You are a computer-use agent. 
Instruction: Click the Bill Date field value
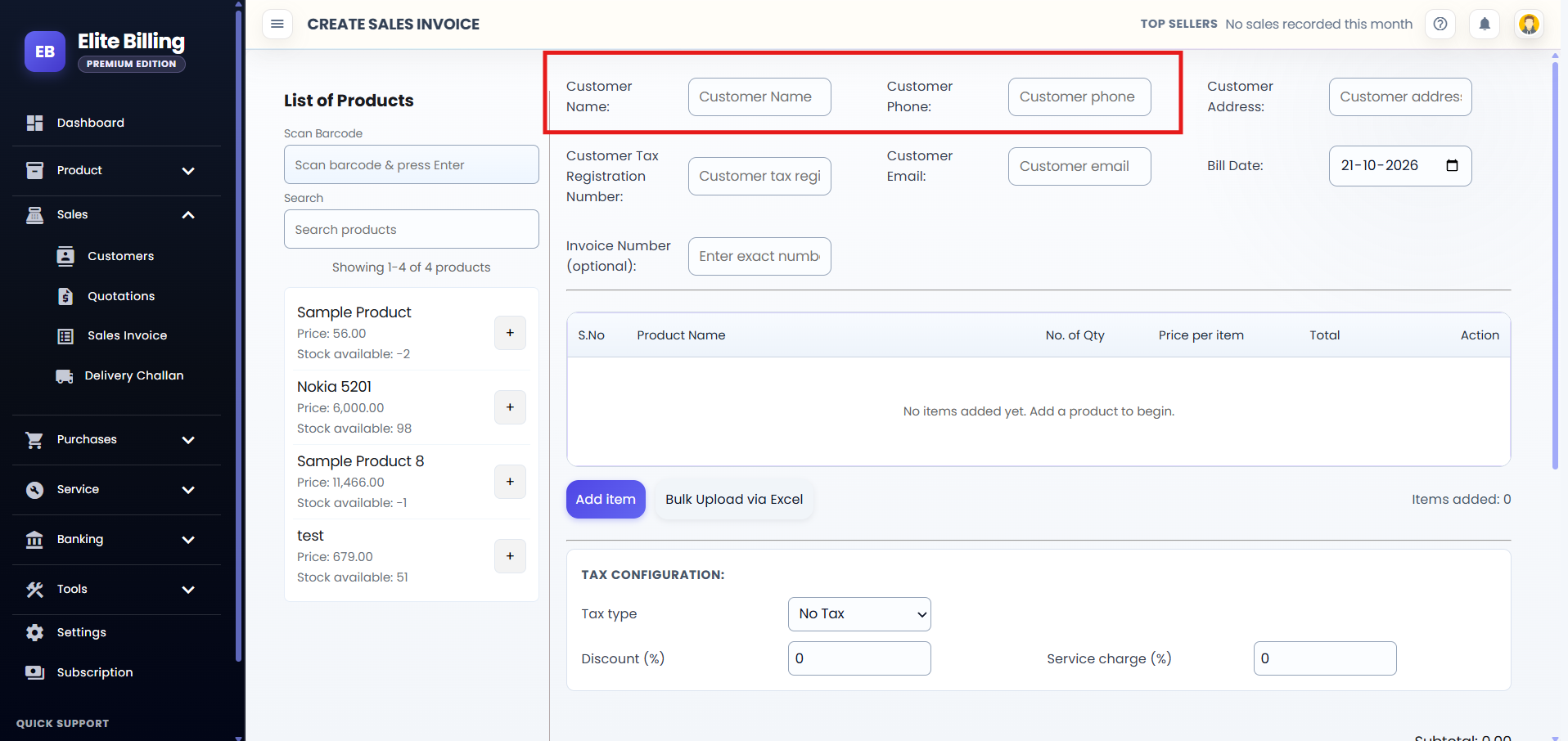pos(1380,165)
